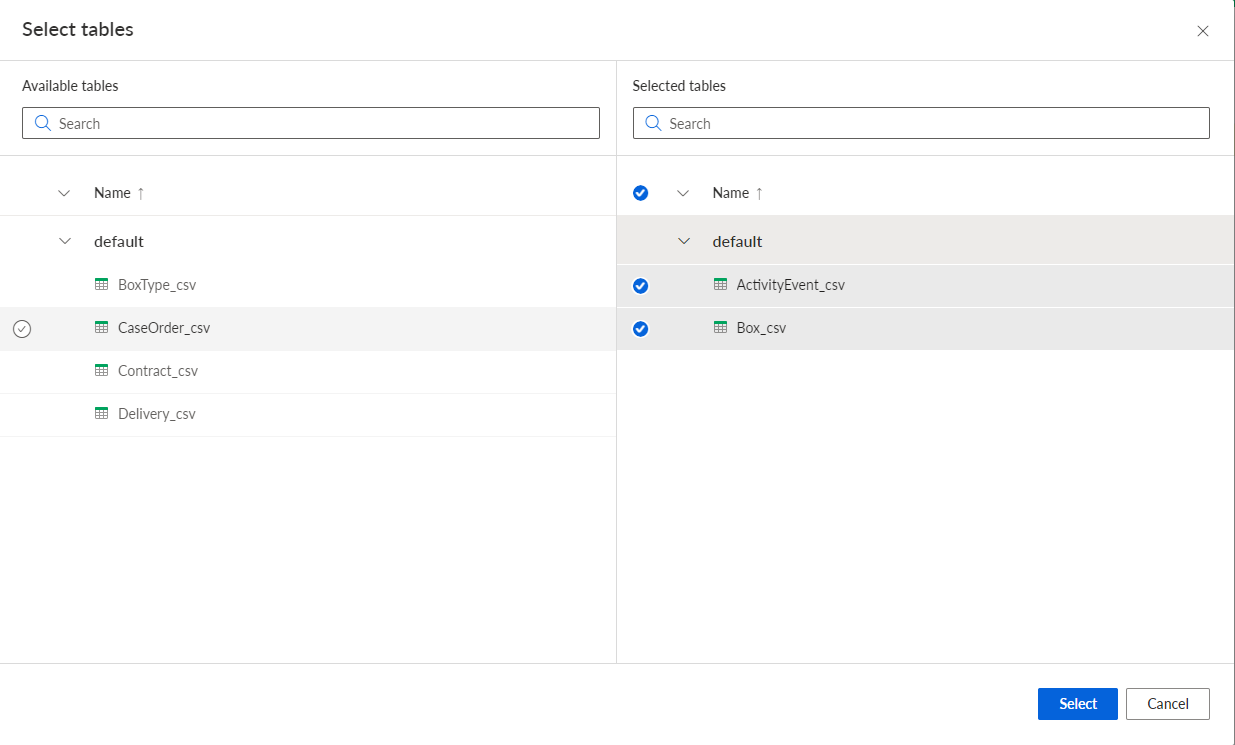Uncheck the Box_csv checkbox
Screen dimensions: 1235x745
coord(641,329)
